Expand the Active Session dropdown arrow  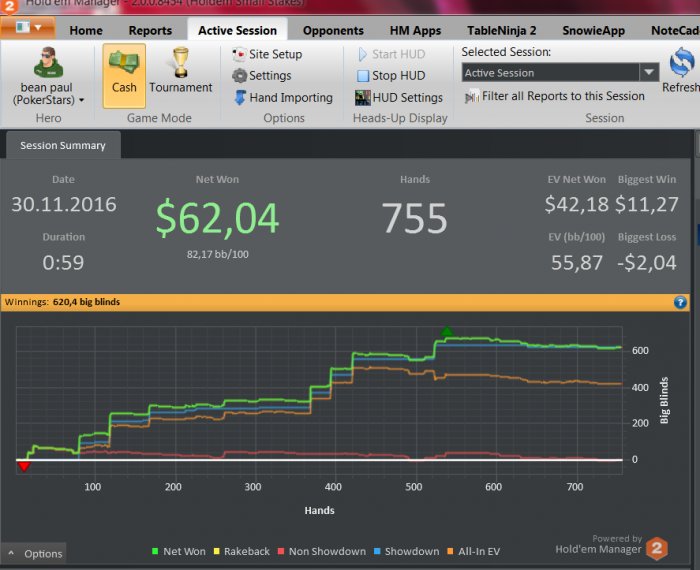tap(649, 72)
